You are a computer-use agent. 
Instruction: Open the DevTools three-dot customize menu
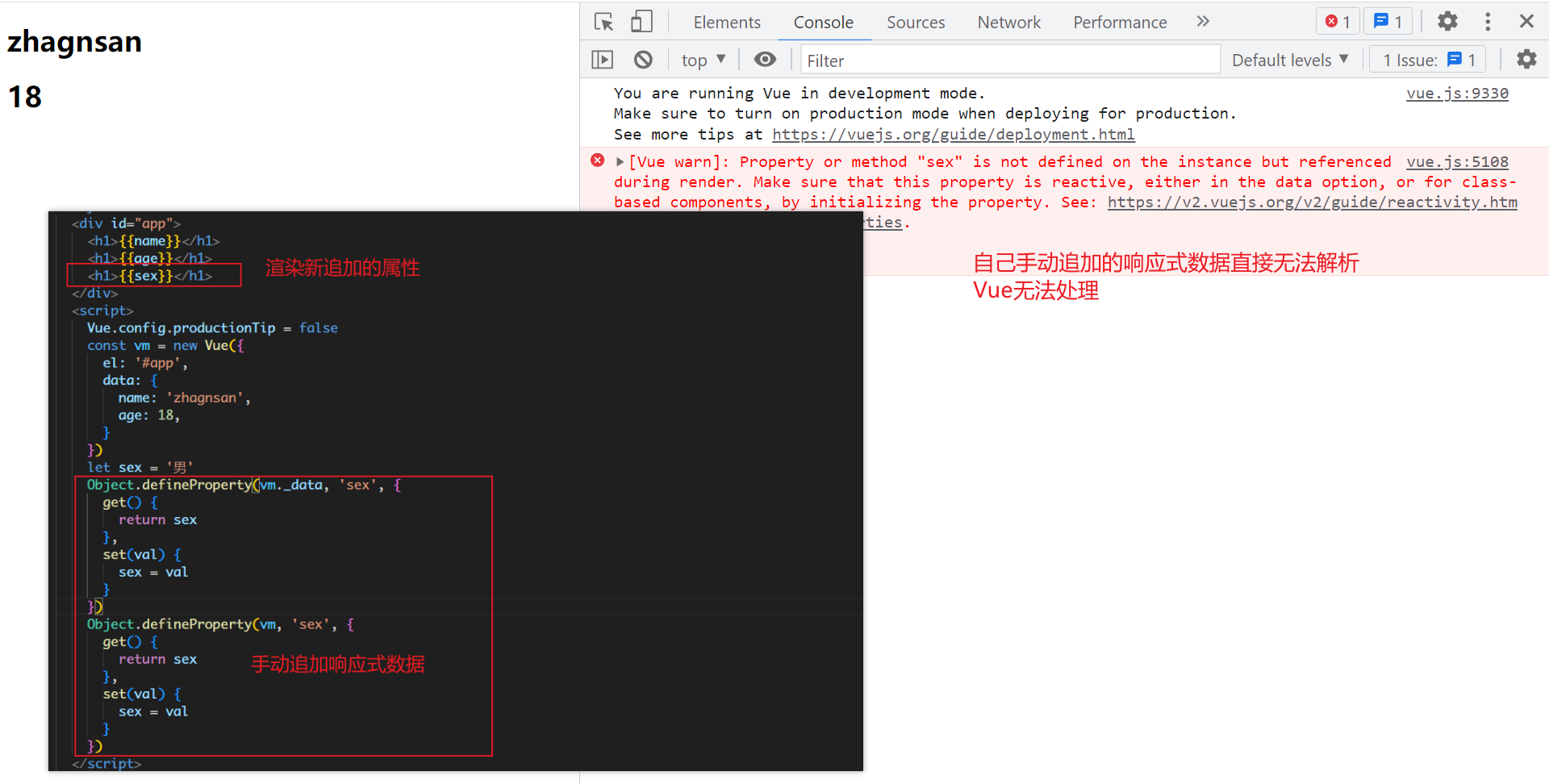(x=1488, y=22)
